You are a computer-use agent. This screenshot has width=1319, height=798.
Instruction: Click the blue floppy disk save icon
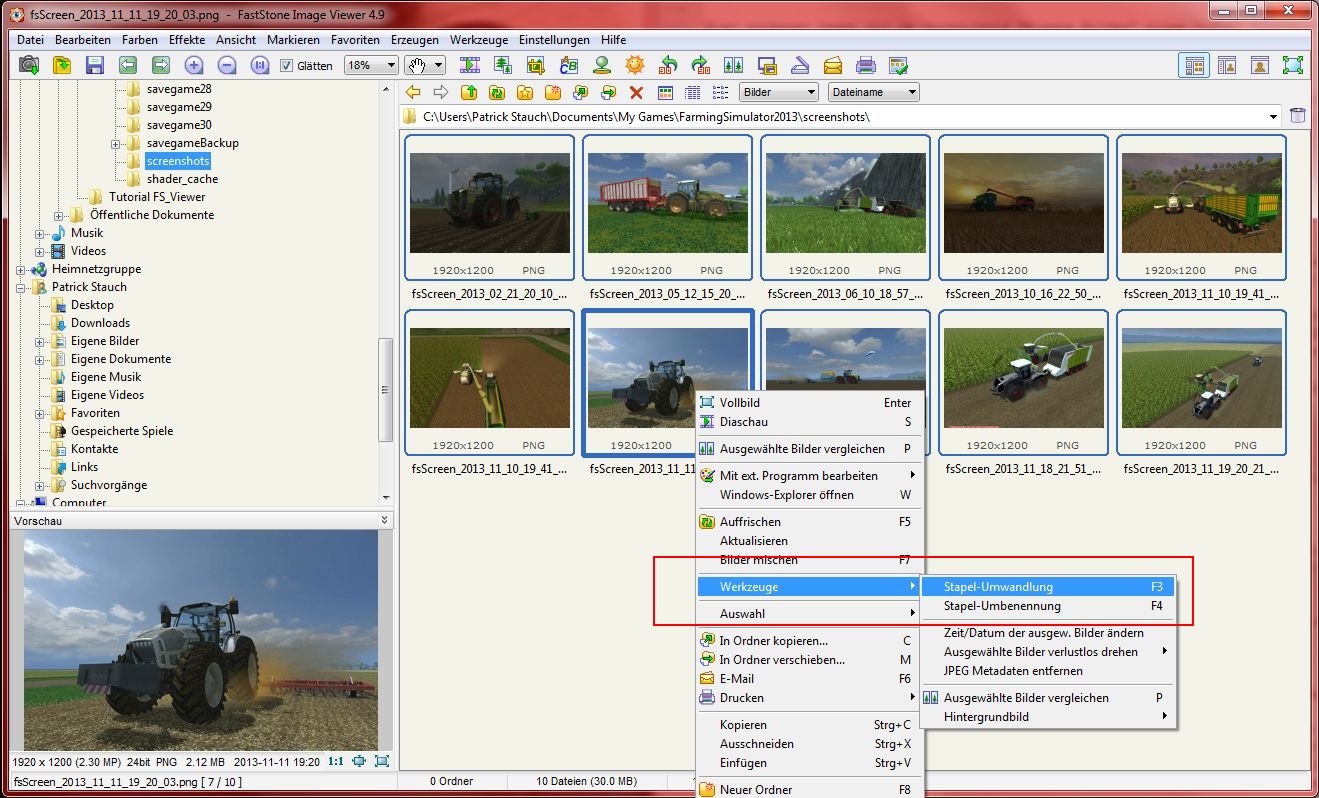pos(95,65)
